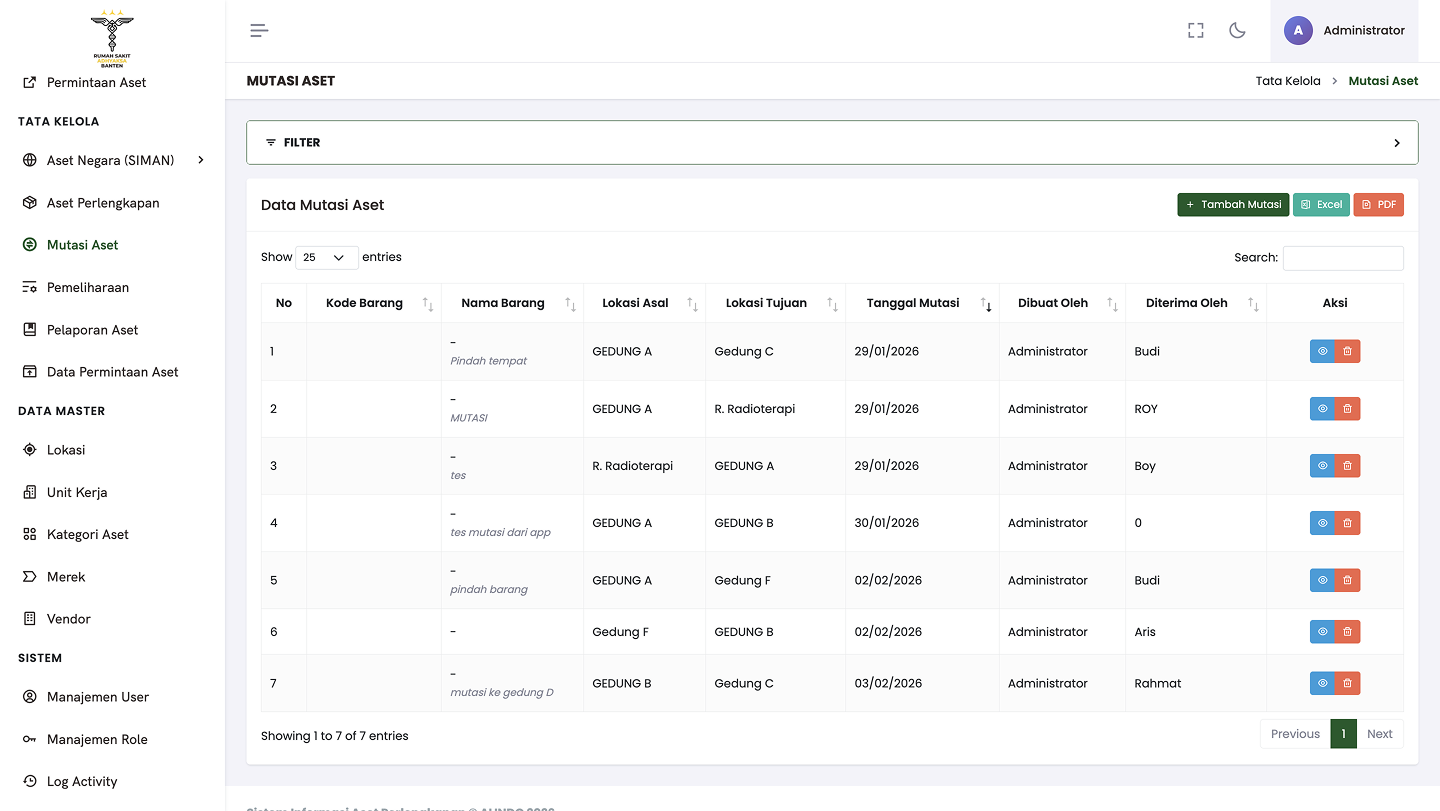Screen dimensions: 1440x811
Task: Click Tata Kelola in the breadcrumb
Action: 1288,81
